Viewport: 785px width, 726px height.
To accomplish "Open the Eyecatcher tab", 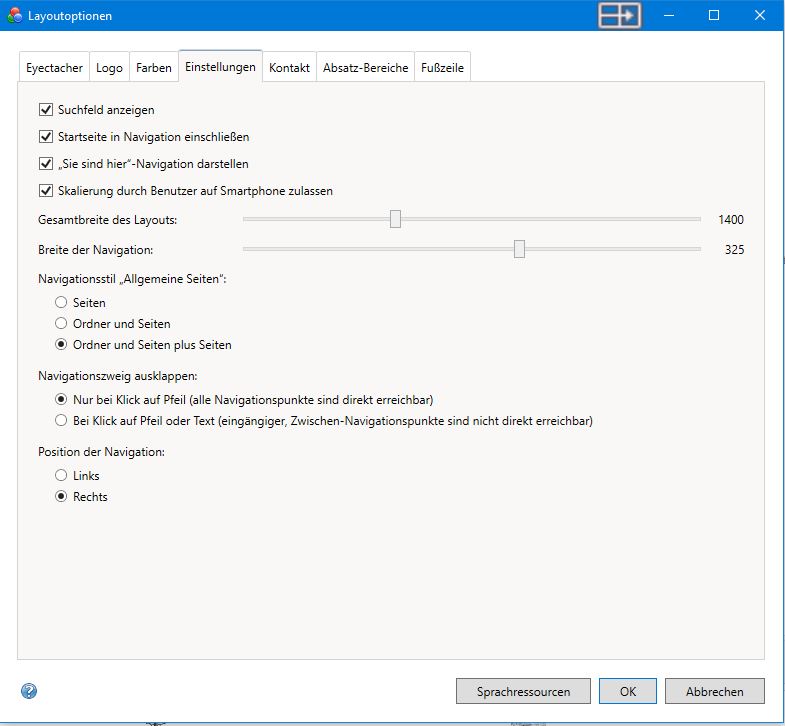I will (54, 68).
